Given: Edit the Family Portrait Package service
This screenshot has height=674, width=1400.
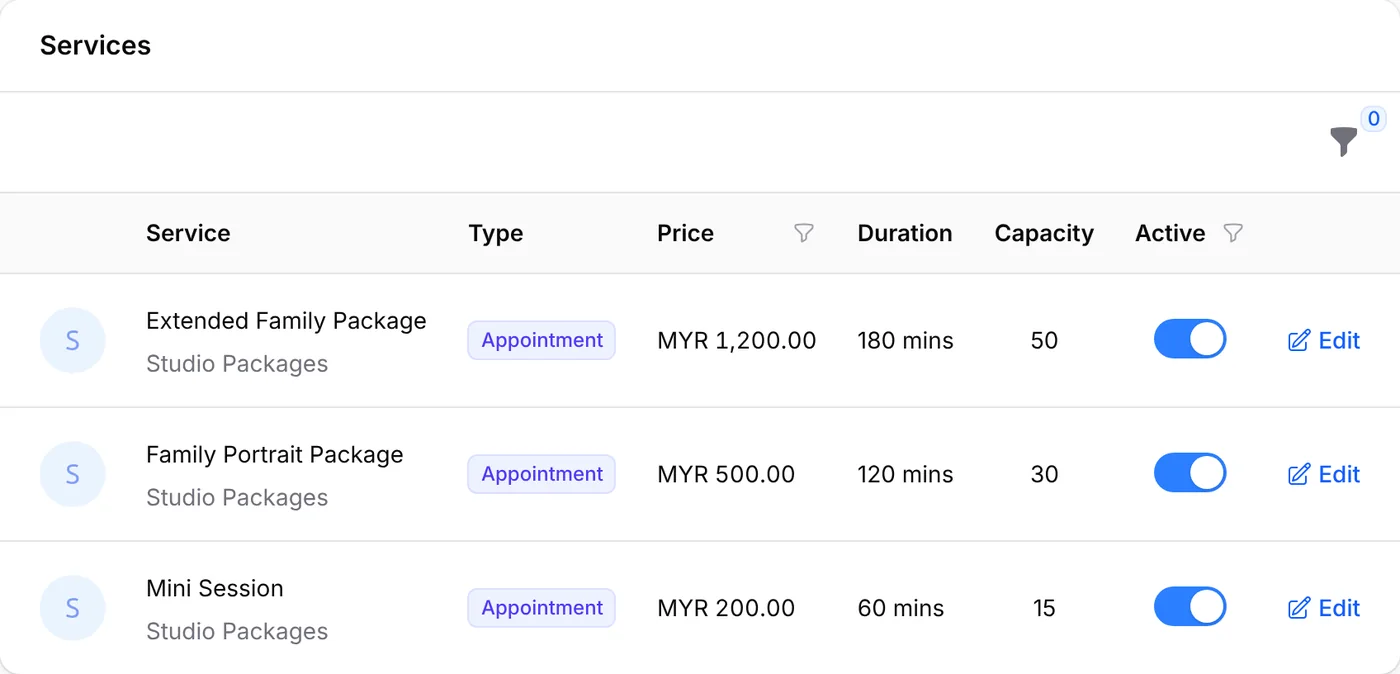Looking at the screenshot, I should [1324, 475].
